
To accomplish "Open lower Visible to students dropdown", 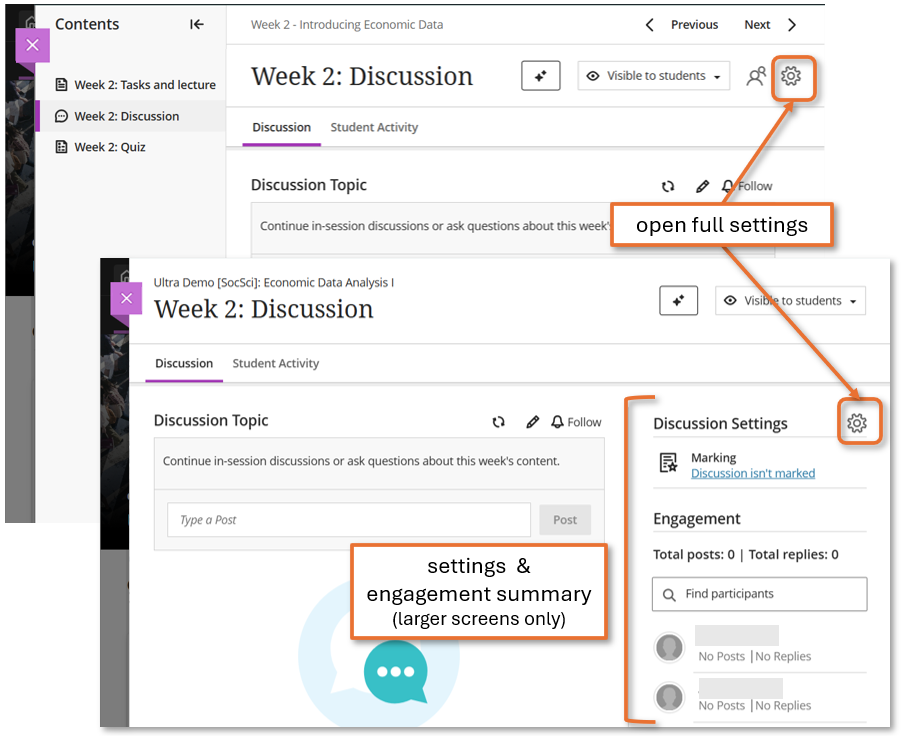I will [x=790, y=301].
